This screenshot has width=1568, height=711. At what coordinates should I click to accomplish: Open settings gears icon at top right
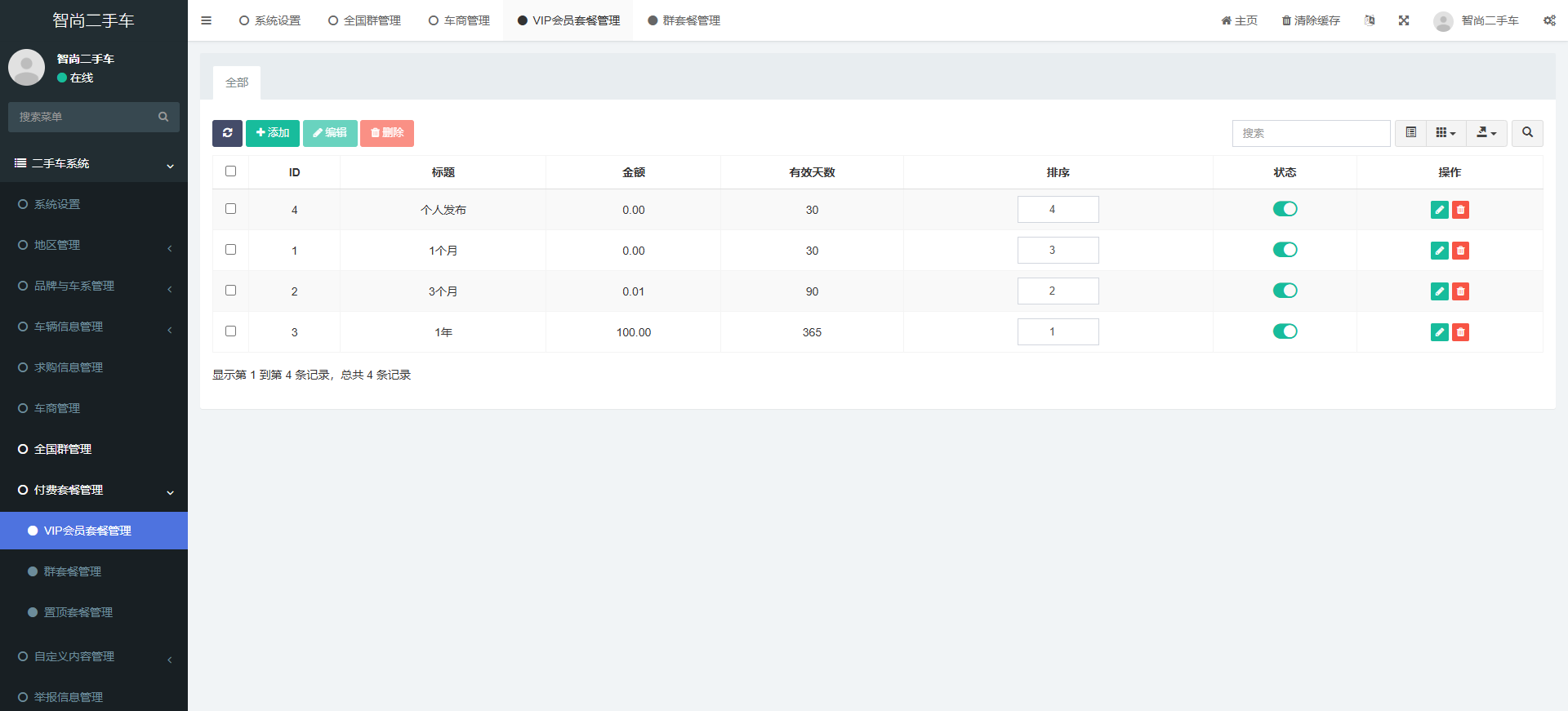click(x=1549, y=20)
